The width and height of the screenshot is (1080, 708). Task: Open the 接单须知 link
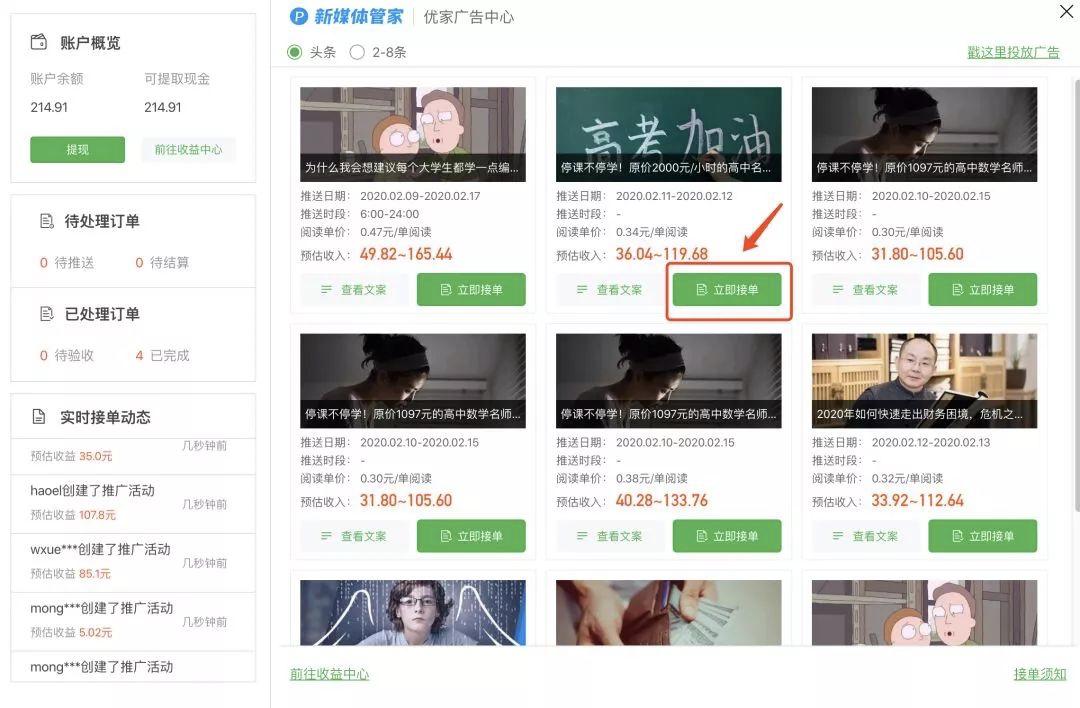[1037, 674]
